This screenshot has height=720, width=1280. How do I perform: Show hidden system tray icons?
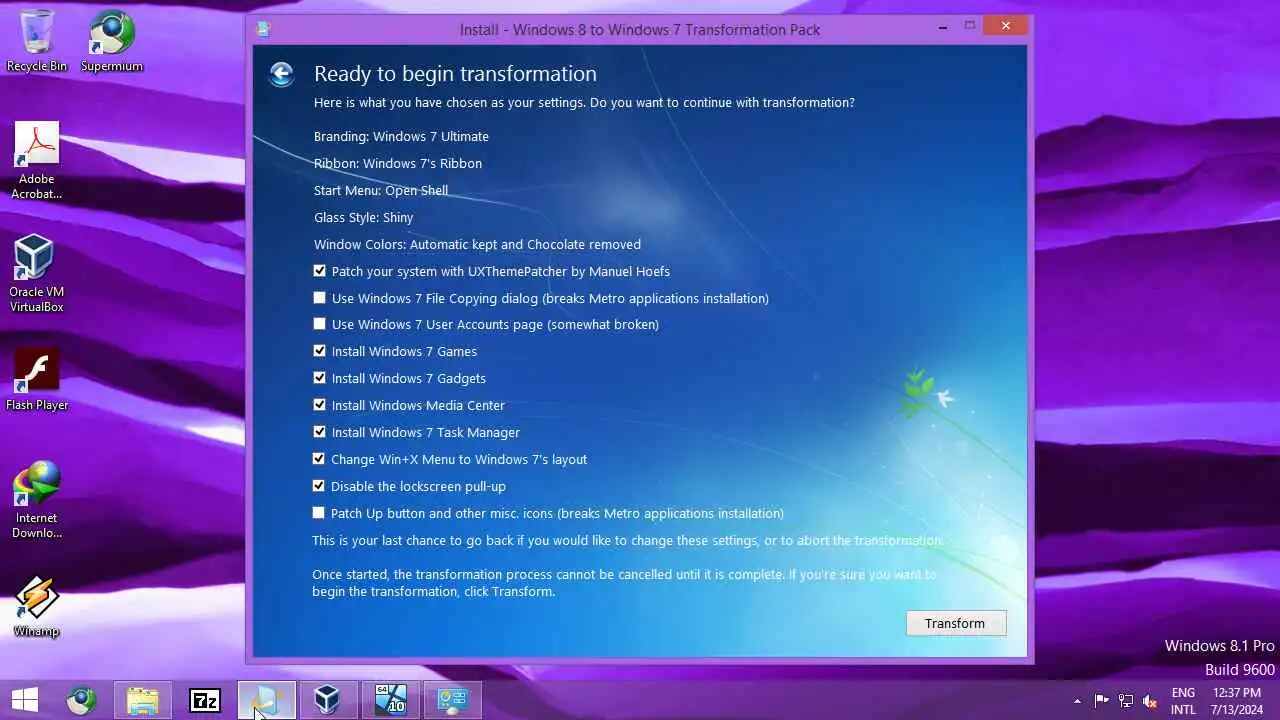(1077, 701)
